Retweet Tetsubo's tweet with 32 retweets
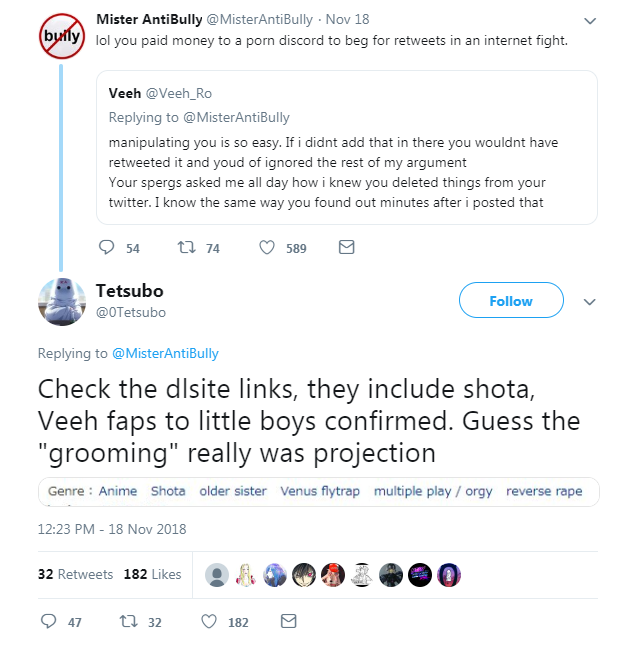Screen dimensions: 635x657 [x=127, y=621]
